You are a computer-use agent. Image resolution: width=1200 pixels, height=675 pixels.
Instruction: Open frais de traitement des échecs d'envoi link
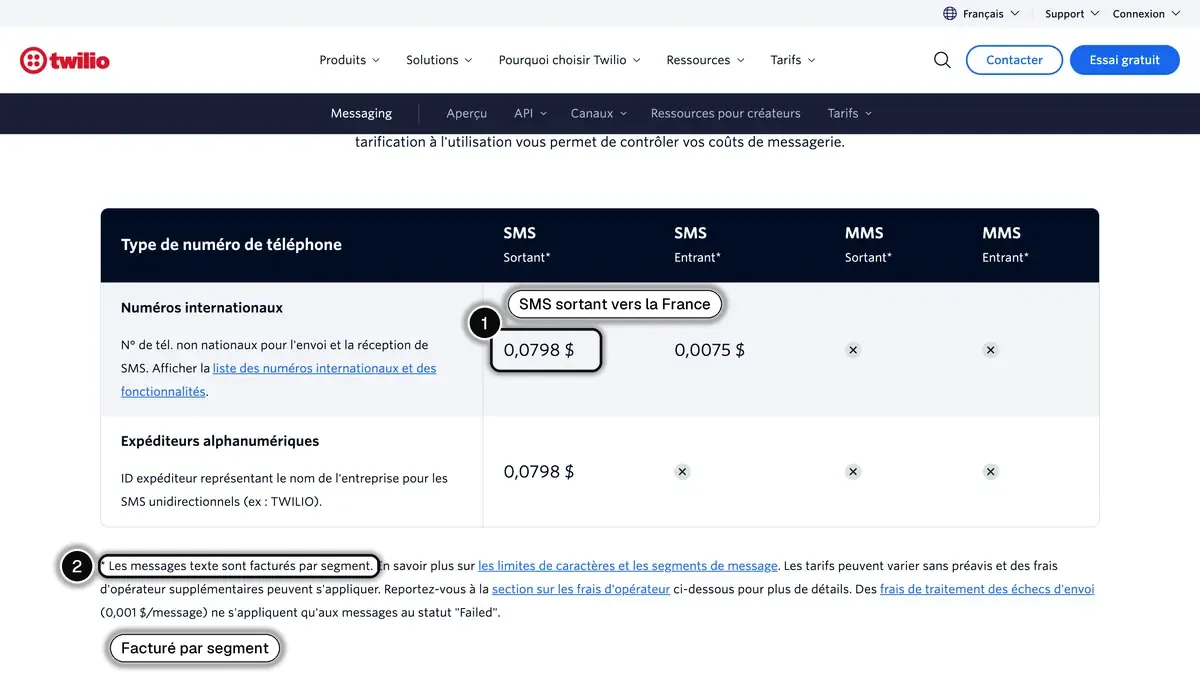pyautogui.click(x=987, y=590)
